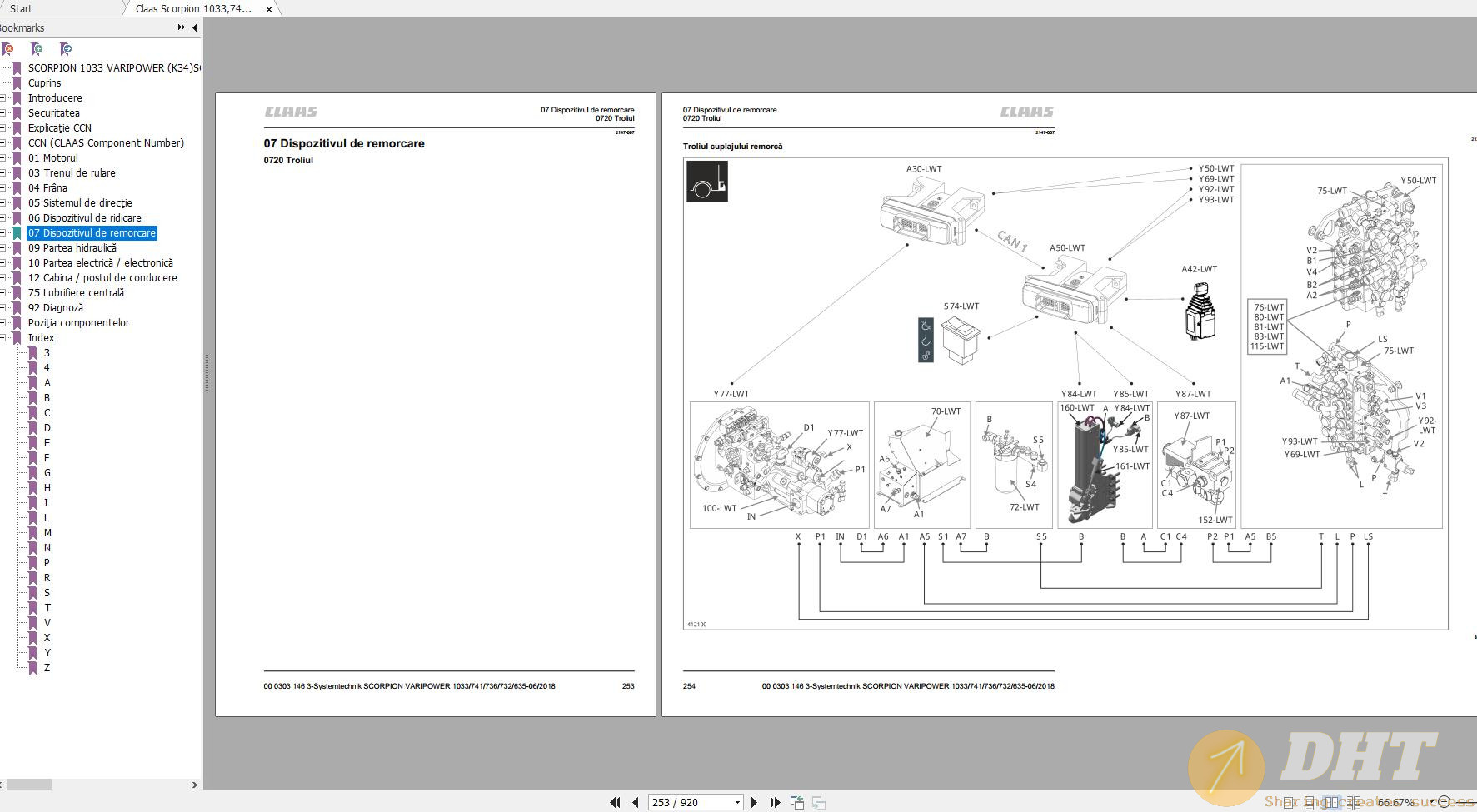Click the delete bookmark icon with red X
Screen dimensions: 1477x812
[8, 49]
